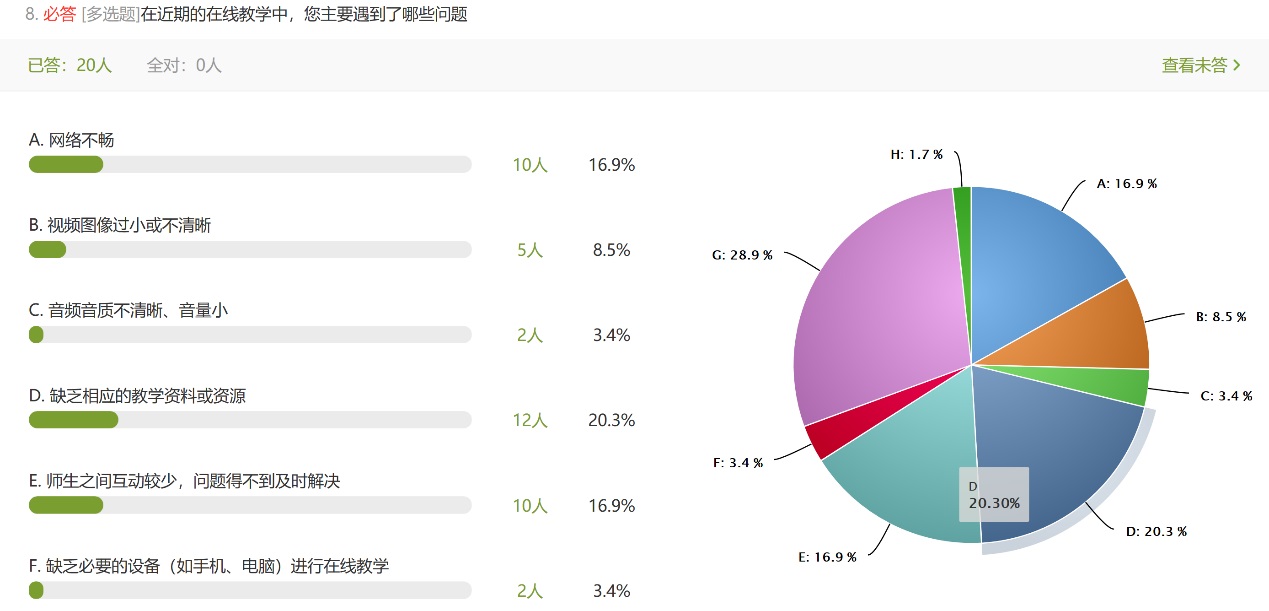Viewport: 1269px width, 611px height.
Task: Click the A. 网络不畅 progress bar
Action: point(250,165)
